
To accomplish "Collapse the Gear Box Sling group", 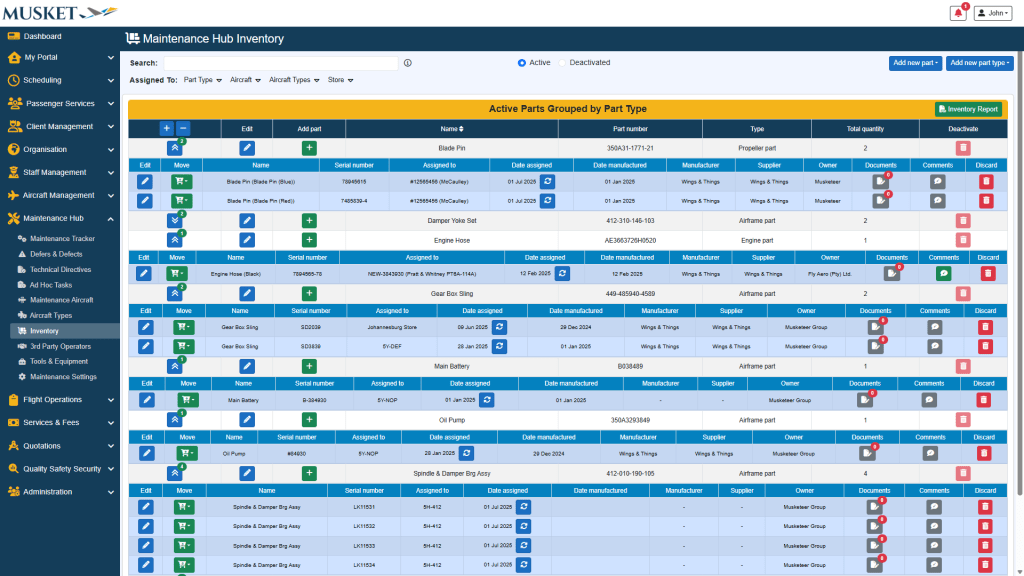I will pyautogui.click(x=175, y=293).
